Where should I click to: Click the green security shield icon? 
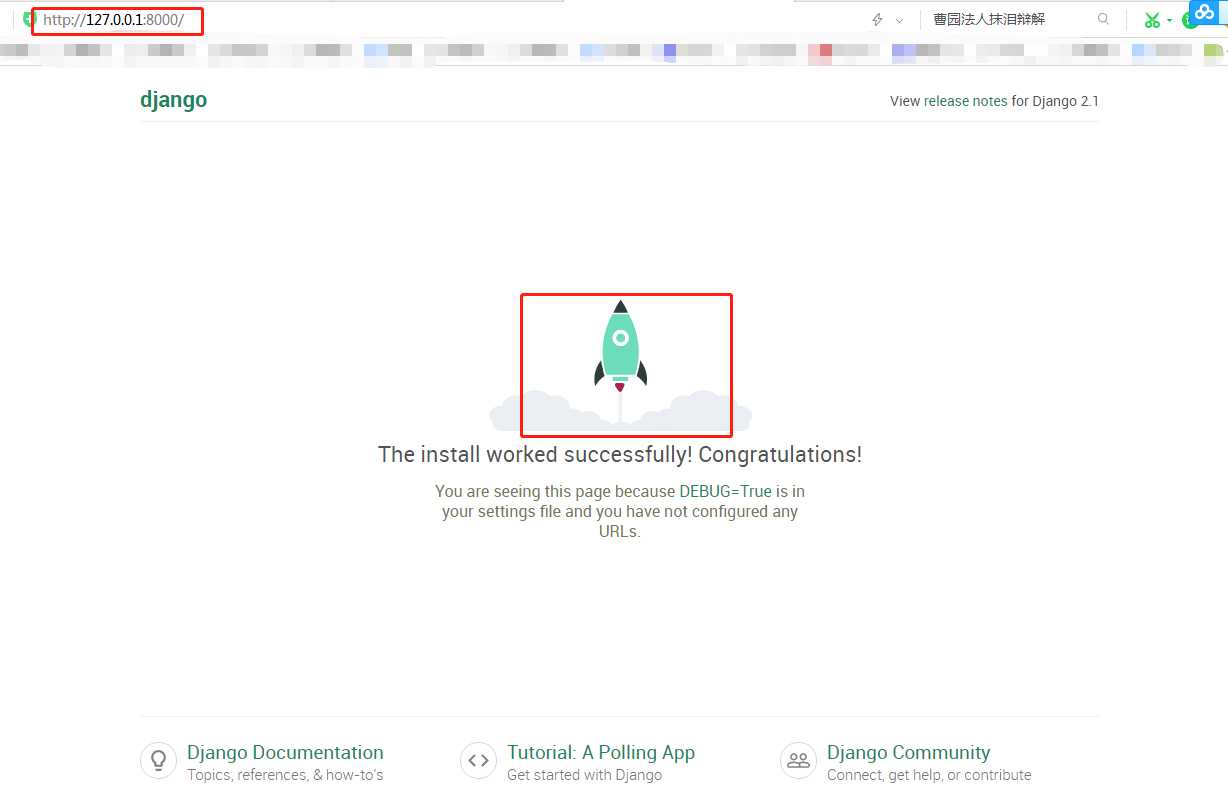29,19
